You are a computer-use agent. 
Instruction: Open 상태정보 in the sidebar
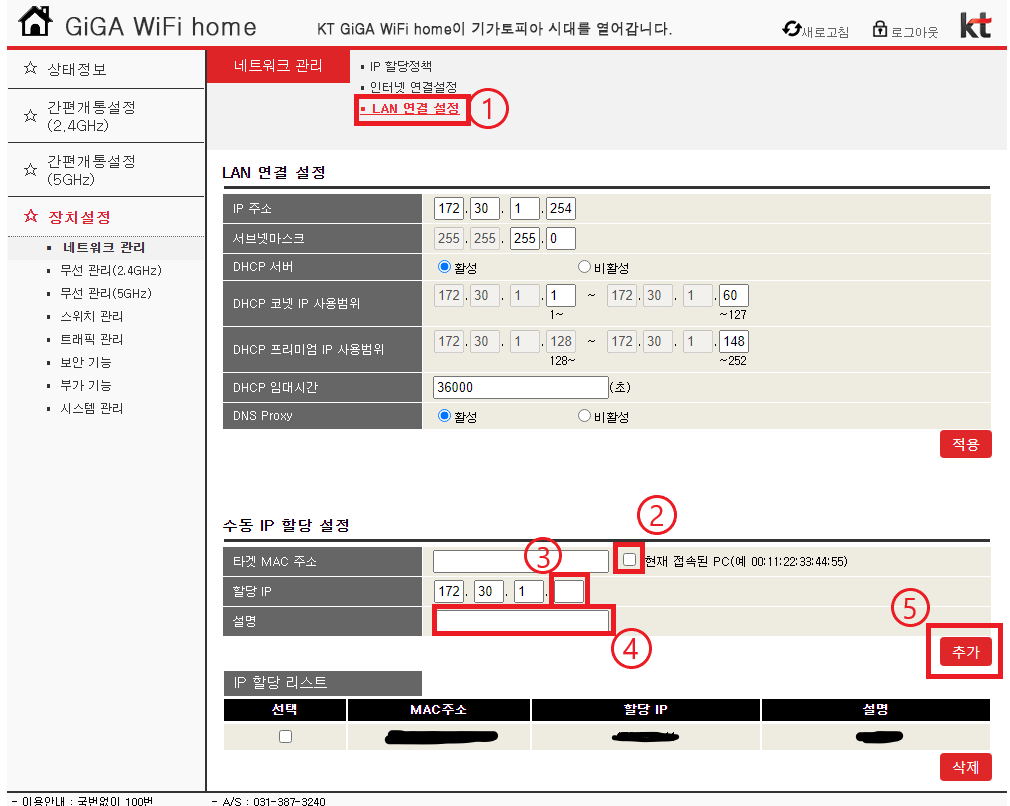click(77, 69)
